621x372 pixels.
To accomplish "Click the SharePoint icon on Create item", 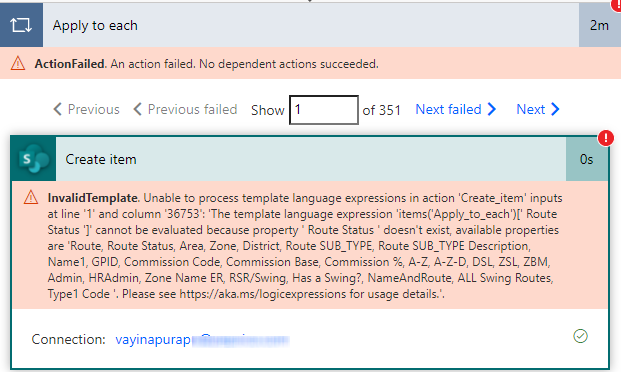I will coord(34,159).
